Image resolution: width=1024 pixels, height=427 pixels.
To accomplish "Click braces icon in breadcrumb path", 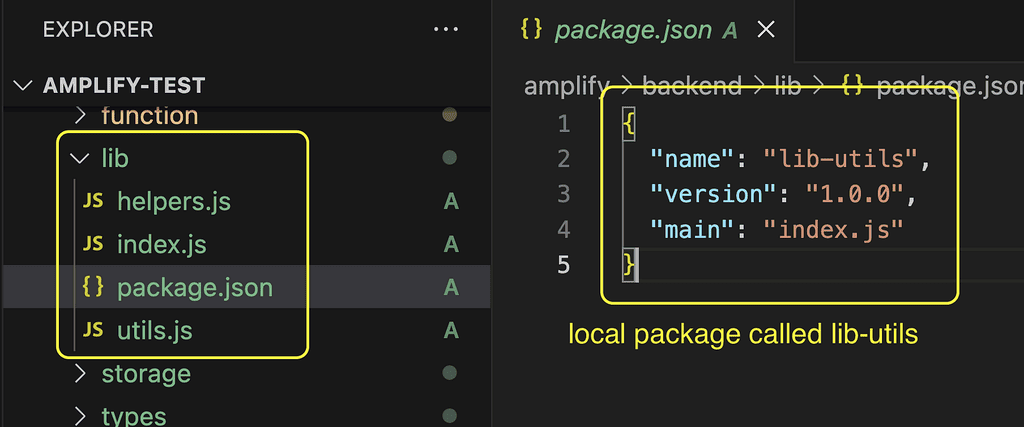I will coord(853,86).
